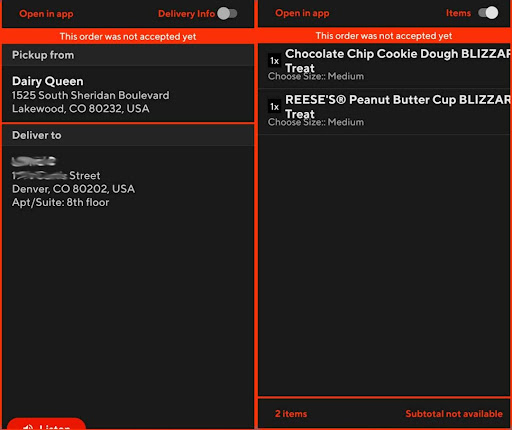Viewport: 512px width, 430px height.
Task: Click order not accepted banner on left panel
Action: [x=128, y=36]
